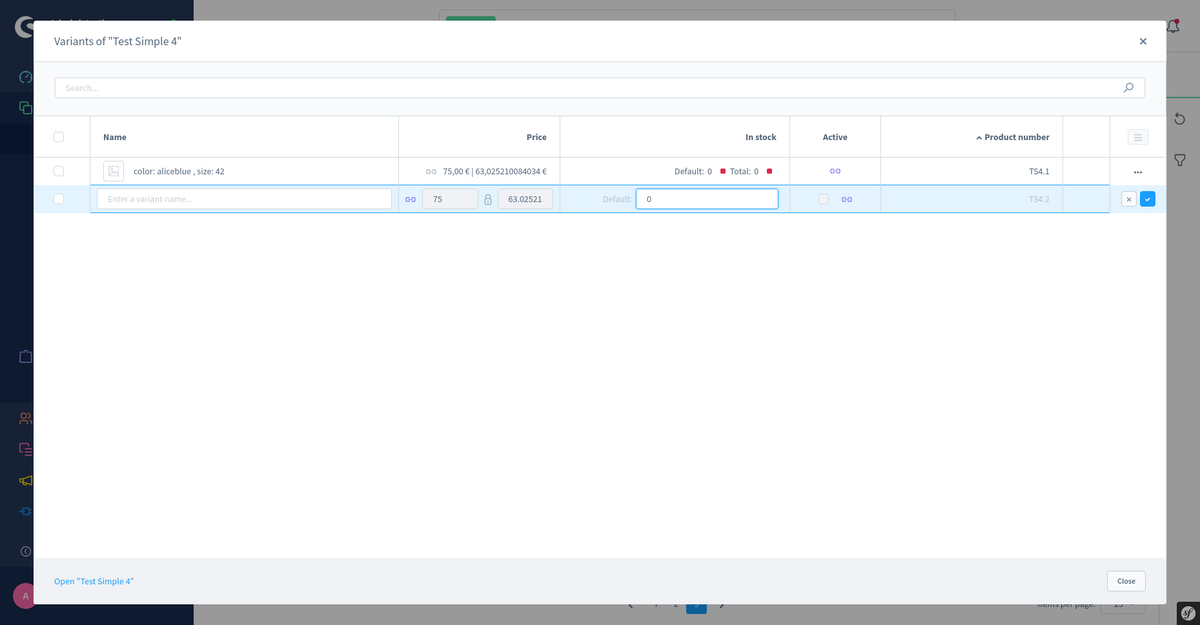Viewport: 1200px width, 625px height.
Task: Sort the table by Price column header
Action: (537, 137)
